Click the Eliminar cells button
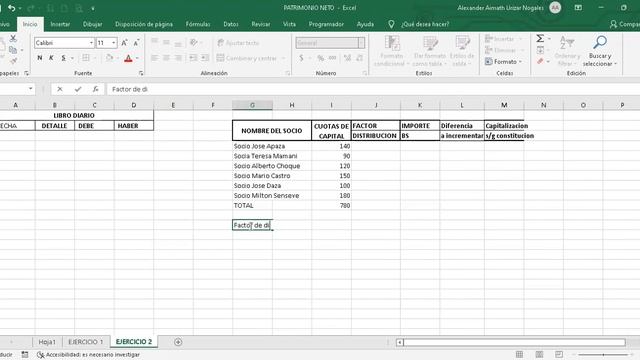 coord(504,50)
